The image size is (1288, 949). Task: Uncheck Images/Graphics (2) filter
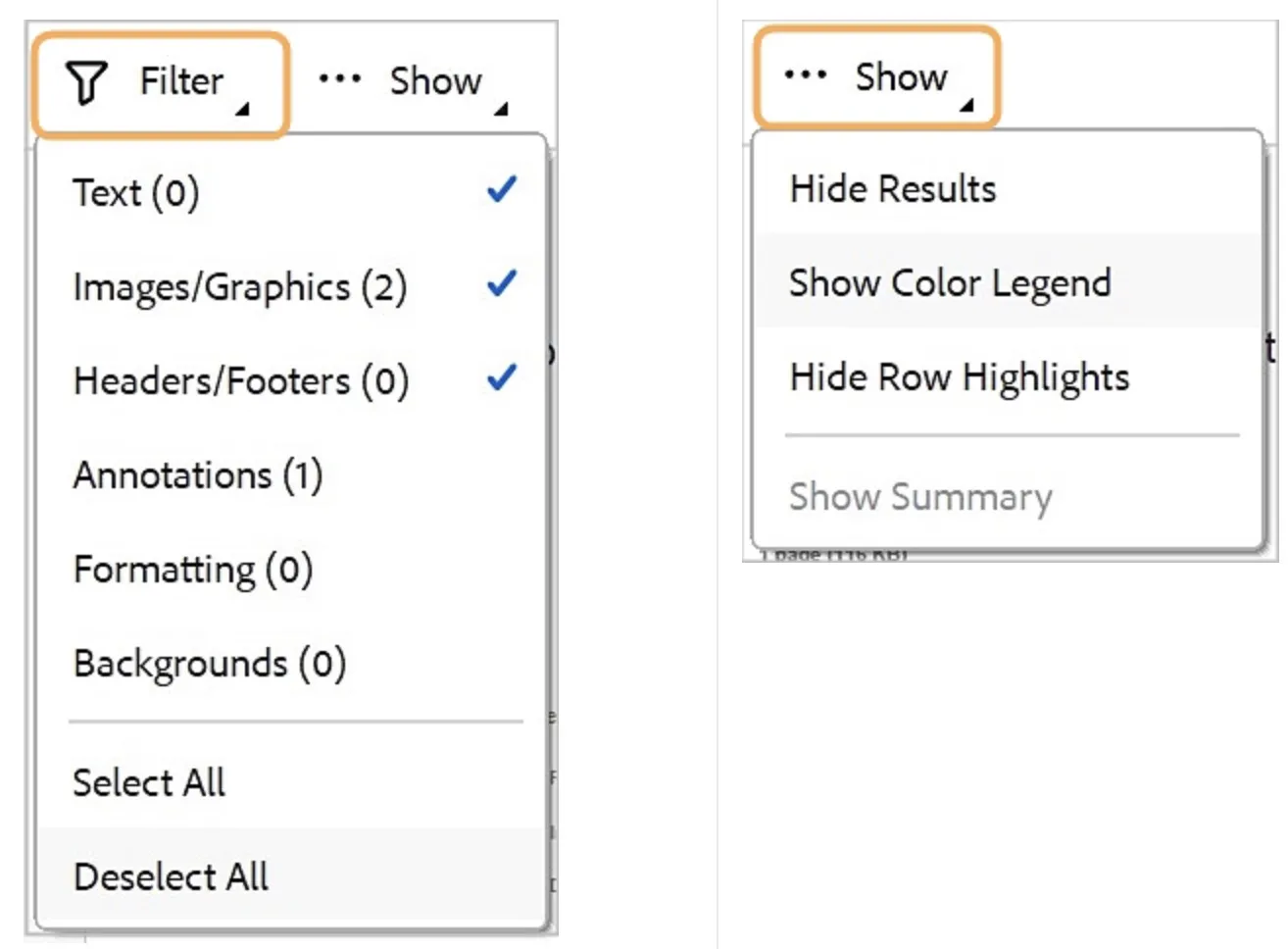tap(502, 284)
